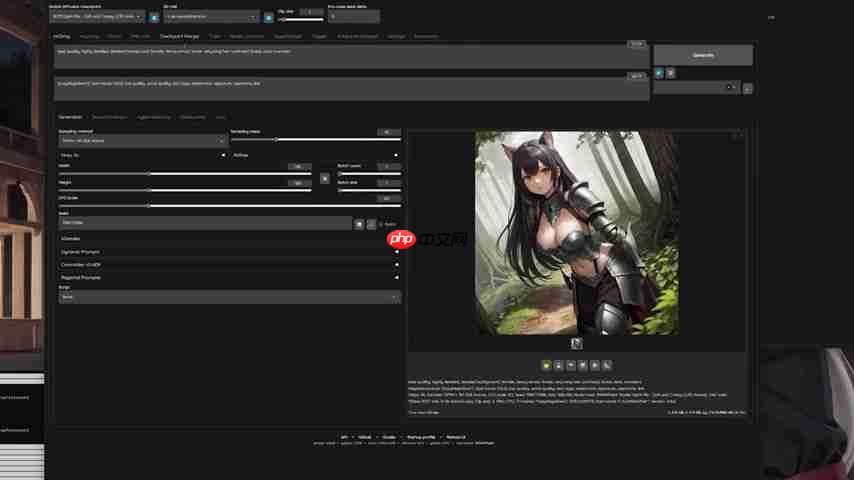The height and width of the screenshot is (480, 854).
Task: Adjust the Width slider
Action: coord(185,174)
